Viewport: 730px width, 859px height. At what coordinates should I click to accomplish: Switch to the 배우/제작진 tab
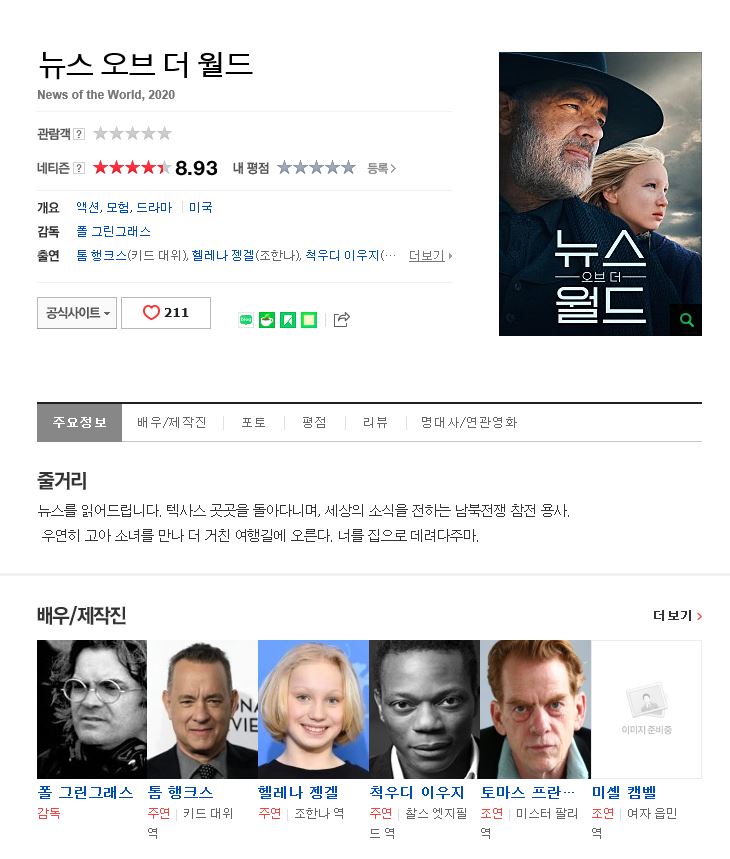tap(171, 422)
